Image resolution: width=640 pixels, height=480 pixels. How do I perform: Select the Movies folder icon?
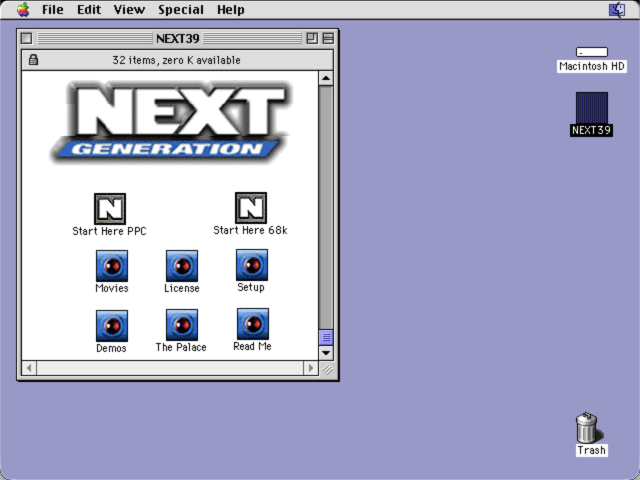[112, 266]
